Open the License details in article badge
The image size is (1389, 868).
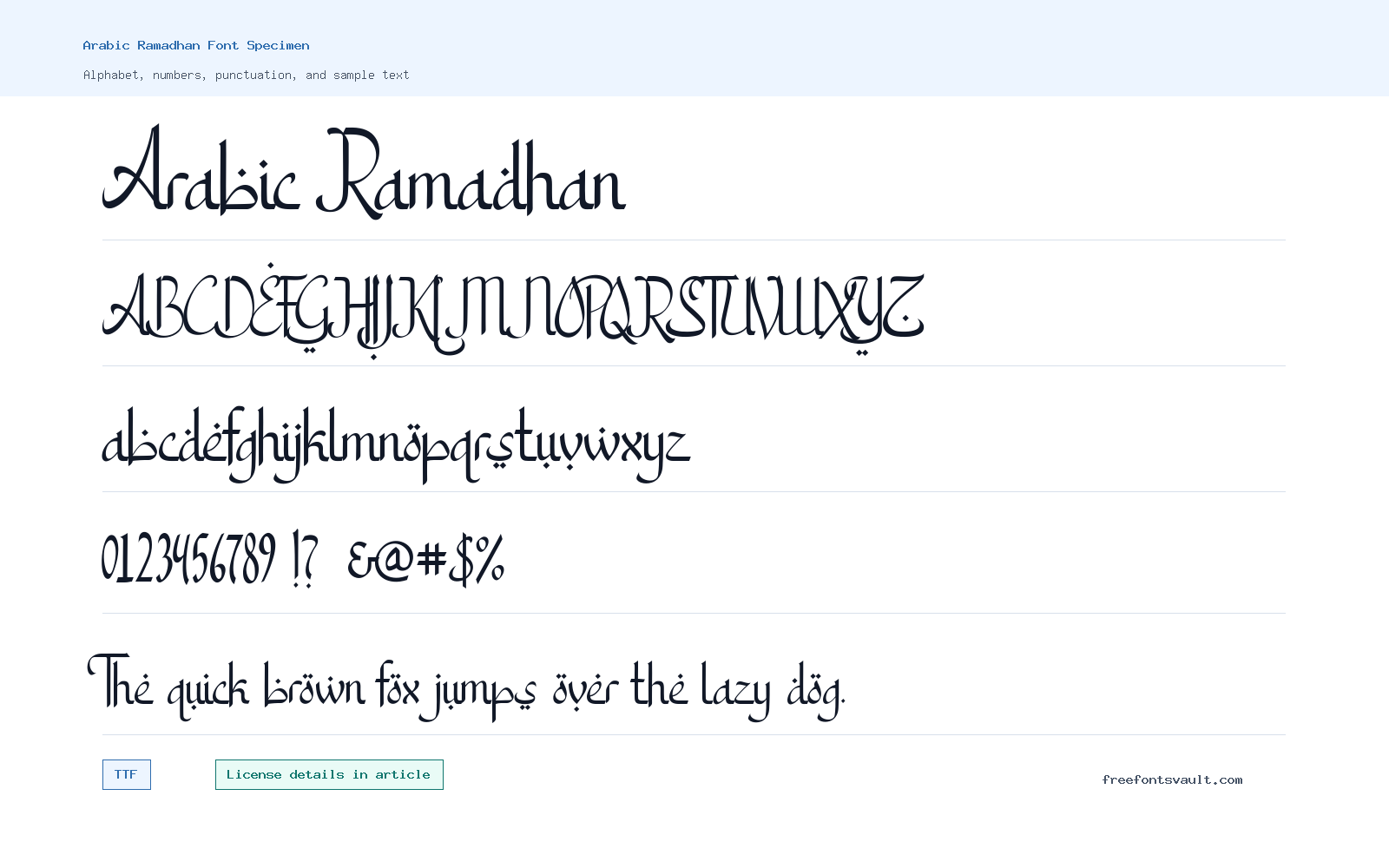[x=329, y=774]
